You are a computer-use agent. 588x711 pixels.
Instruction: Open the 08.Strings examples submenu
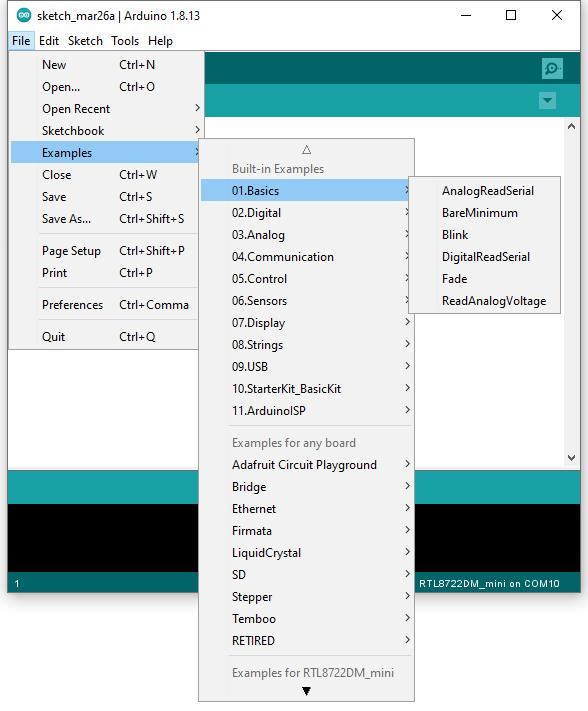tap(306, 345)
